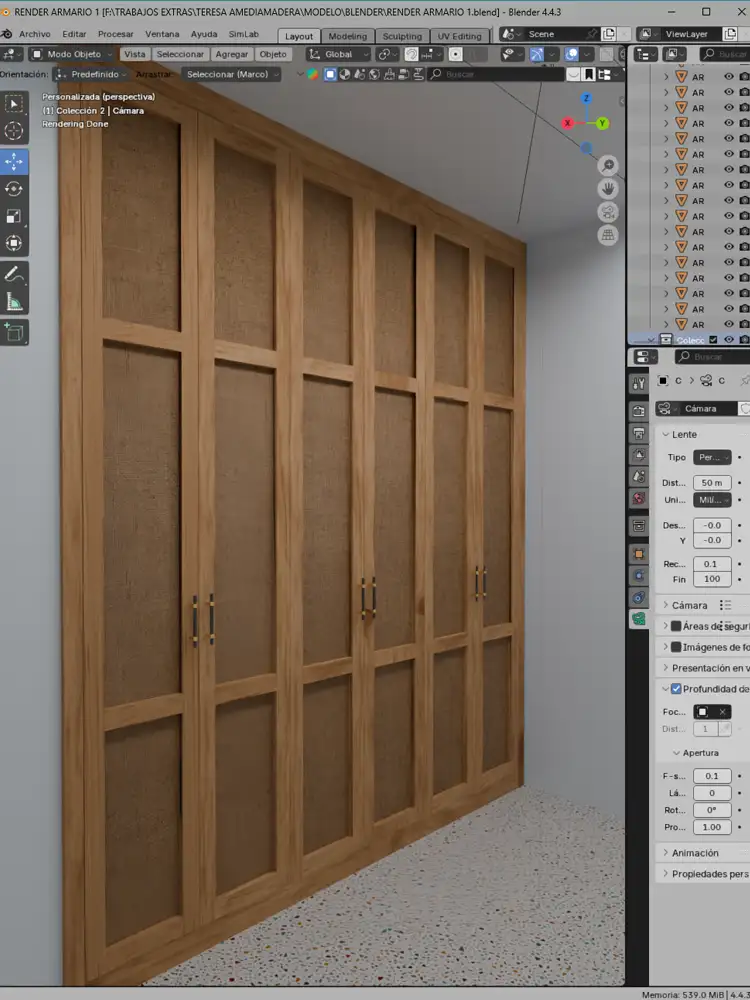This screenshot has width=750, height=1000.
Task: Open the SimLab menu
Action: coord(244,34)
